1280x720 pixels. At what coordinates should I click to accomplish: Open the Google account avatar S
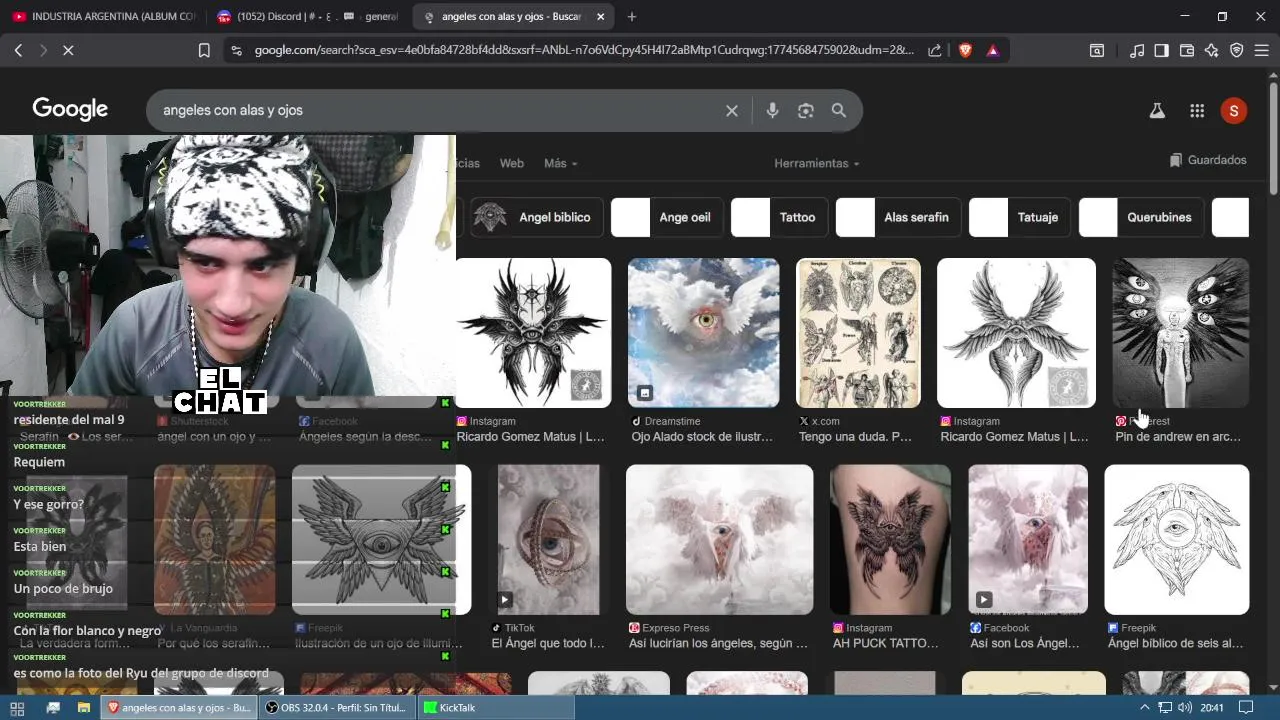coord(1234,111)
